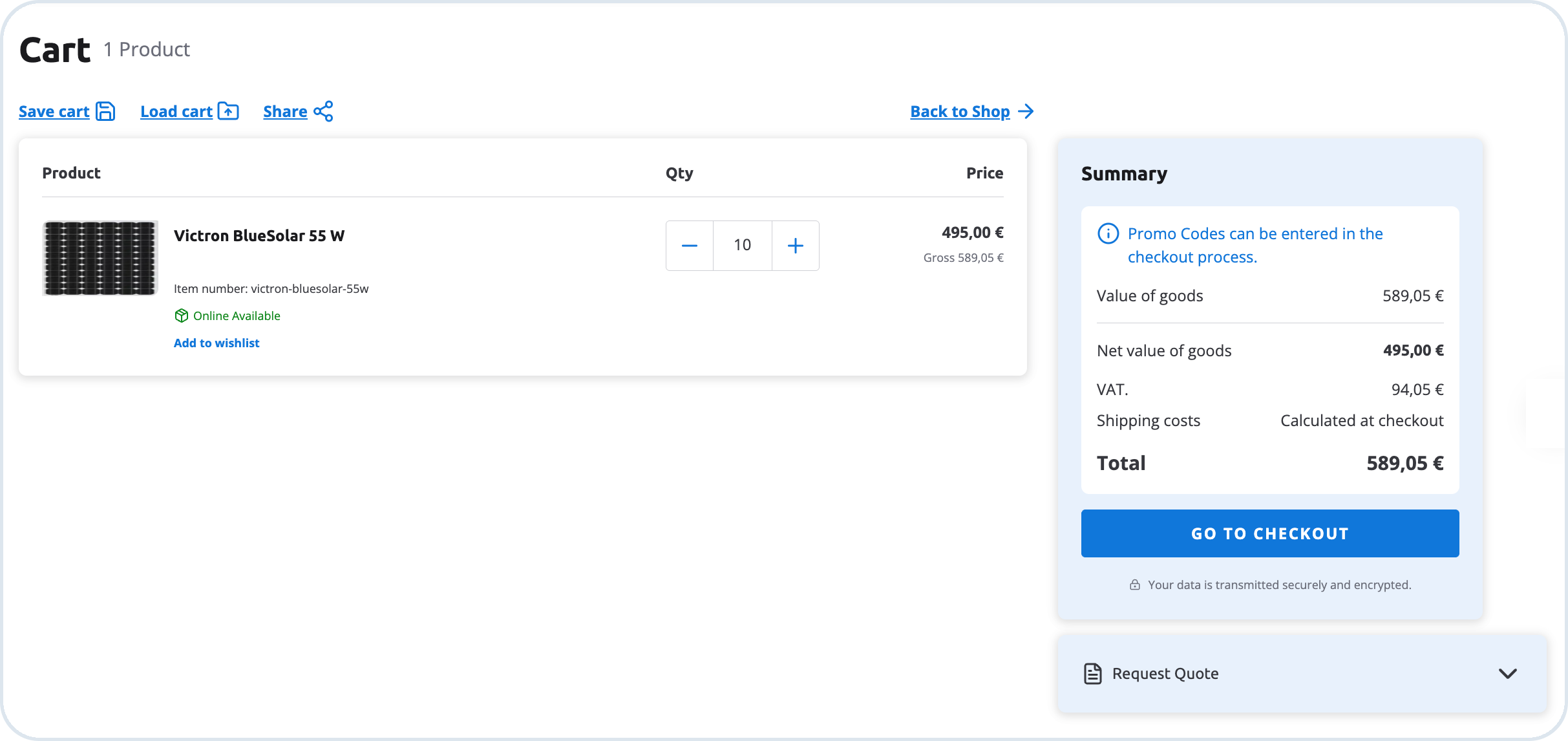The width and height of the screenshot is (1568, 741).
Task: Click the Share network icon
Action: coord(323,111)
